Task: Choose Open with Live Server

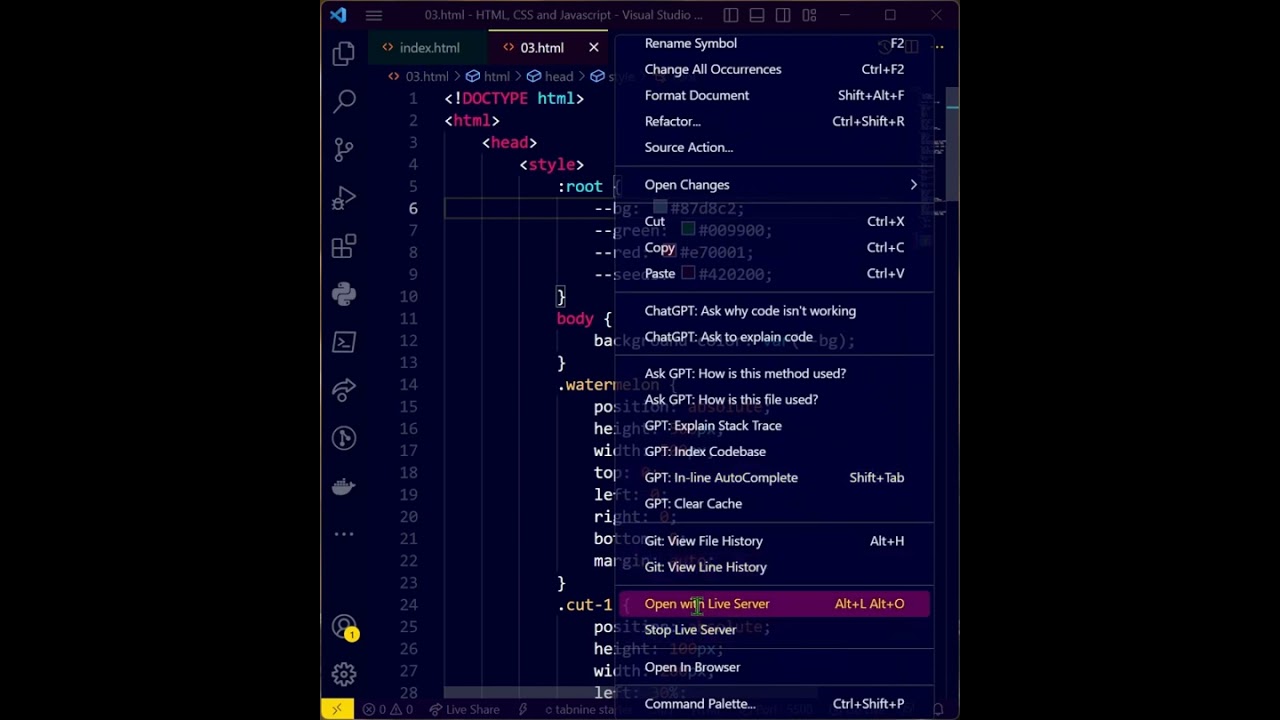Action: (775, 604)
